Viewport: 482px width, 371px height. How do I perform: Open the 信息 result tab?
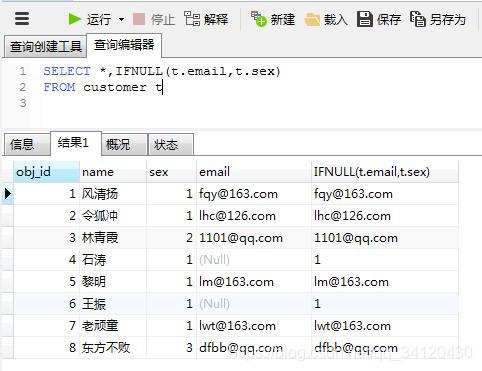point(27,145)
